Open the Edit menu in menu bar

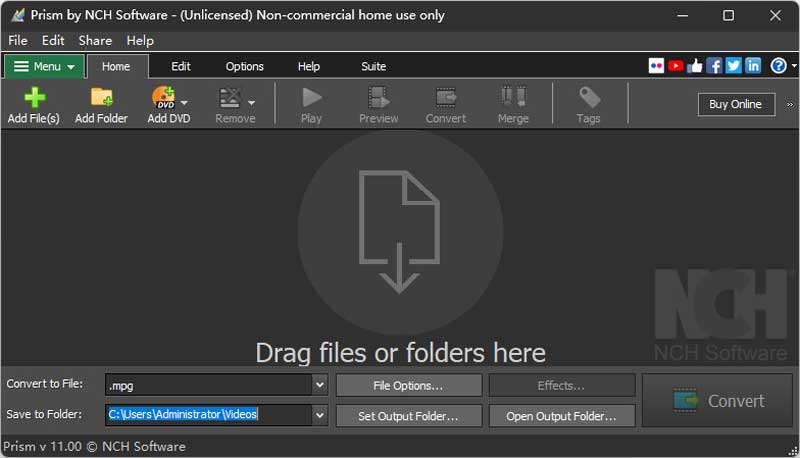click(x=53, y=40)
